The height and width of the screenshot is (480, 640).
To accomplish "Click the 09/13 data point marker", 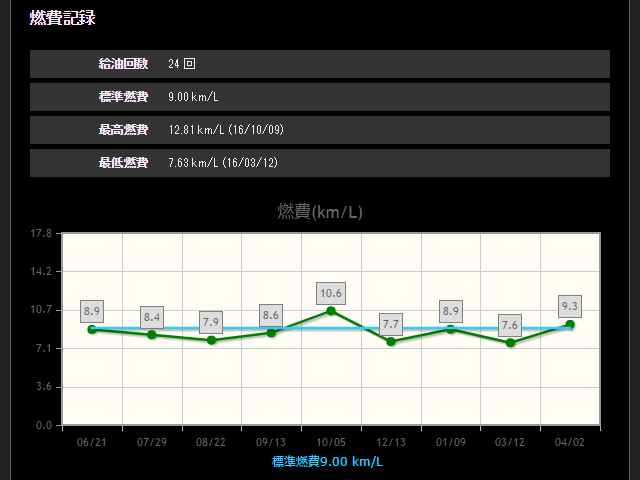I will [271, 333].
